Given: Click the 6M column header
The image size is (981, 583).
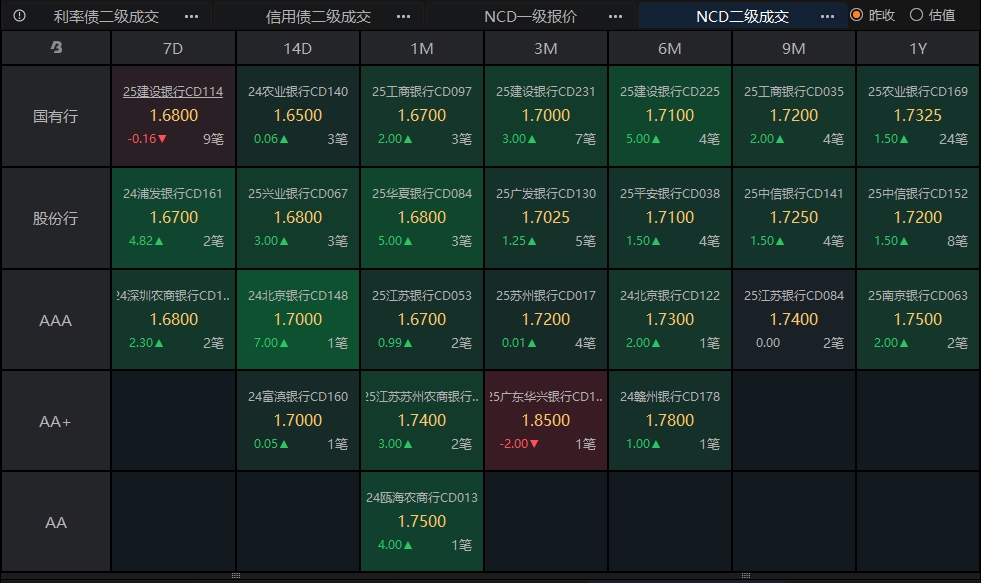Looking at the screenshot, I should pyautogui.click(x=669, y=48).
